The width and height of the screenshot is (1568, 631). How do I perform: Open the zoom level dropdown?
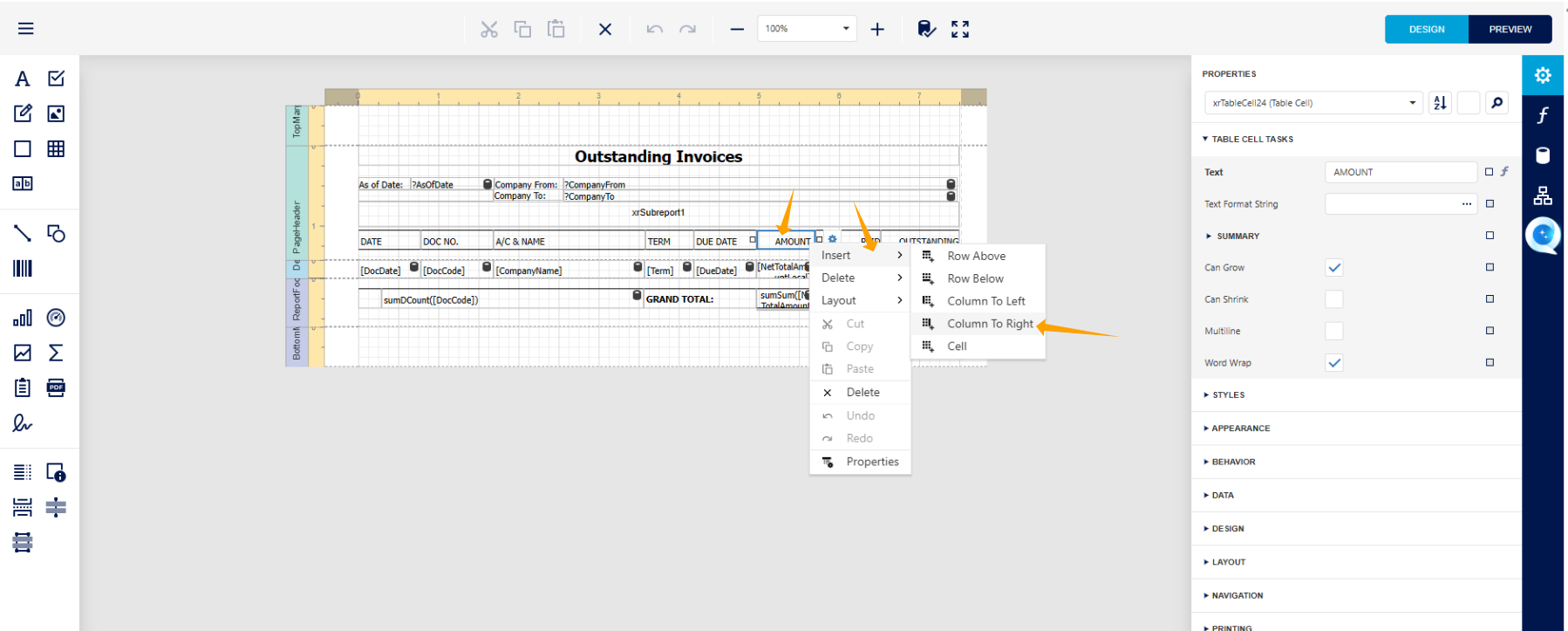tap(845, 29)
